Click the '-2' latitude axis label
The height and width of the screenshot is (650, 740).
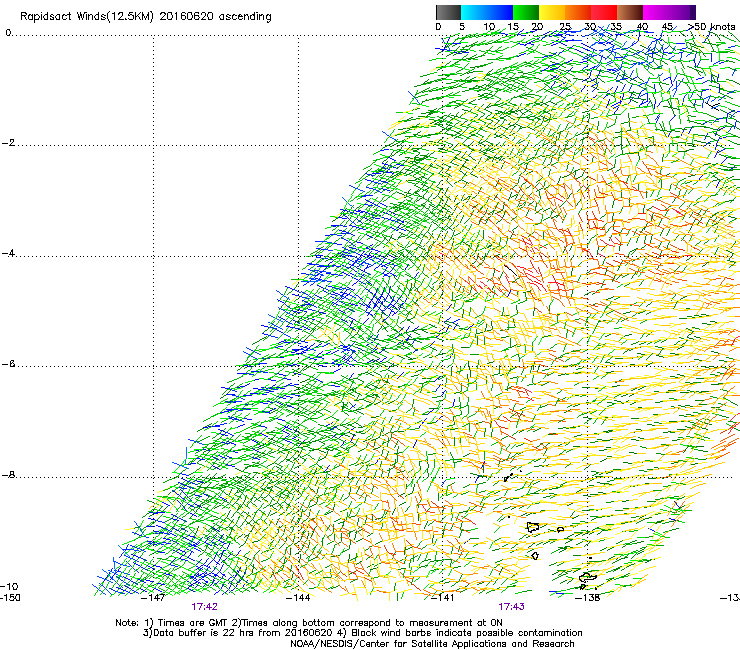(8, 143)
